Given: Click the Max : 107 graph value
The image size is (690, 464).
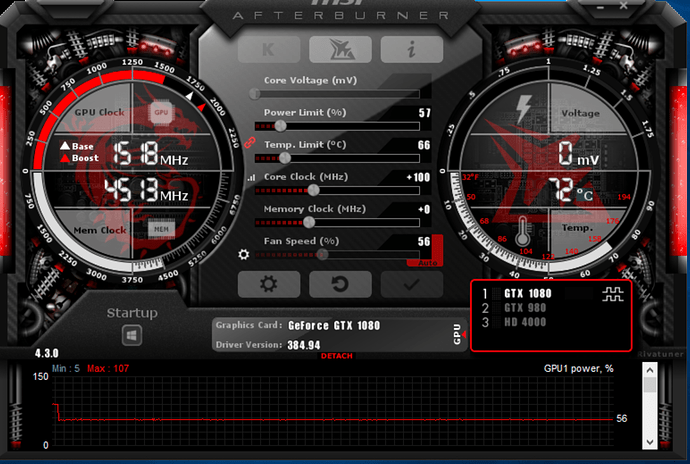Looking at the screenshot, I should [108, 368].
